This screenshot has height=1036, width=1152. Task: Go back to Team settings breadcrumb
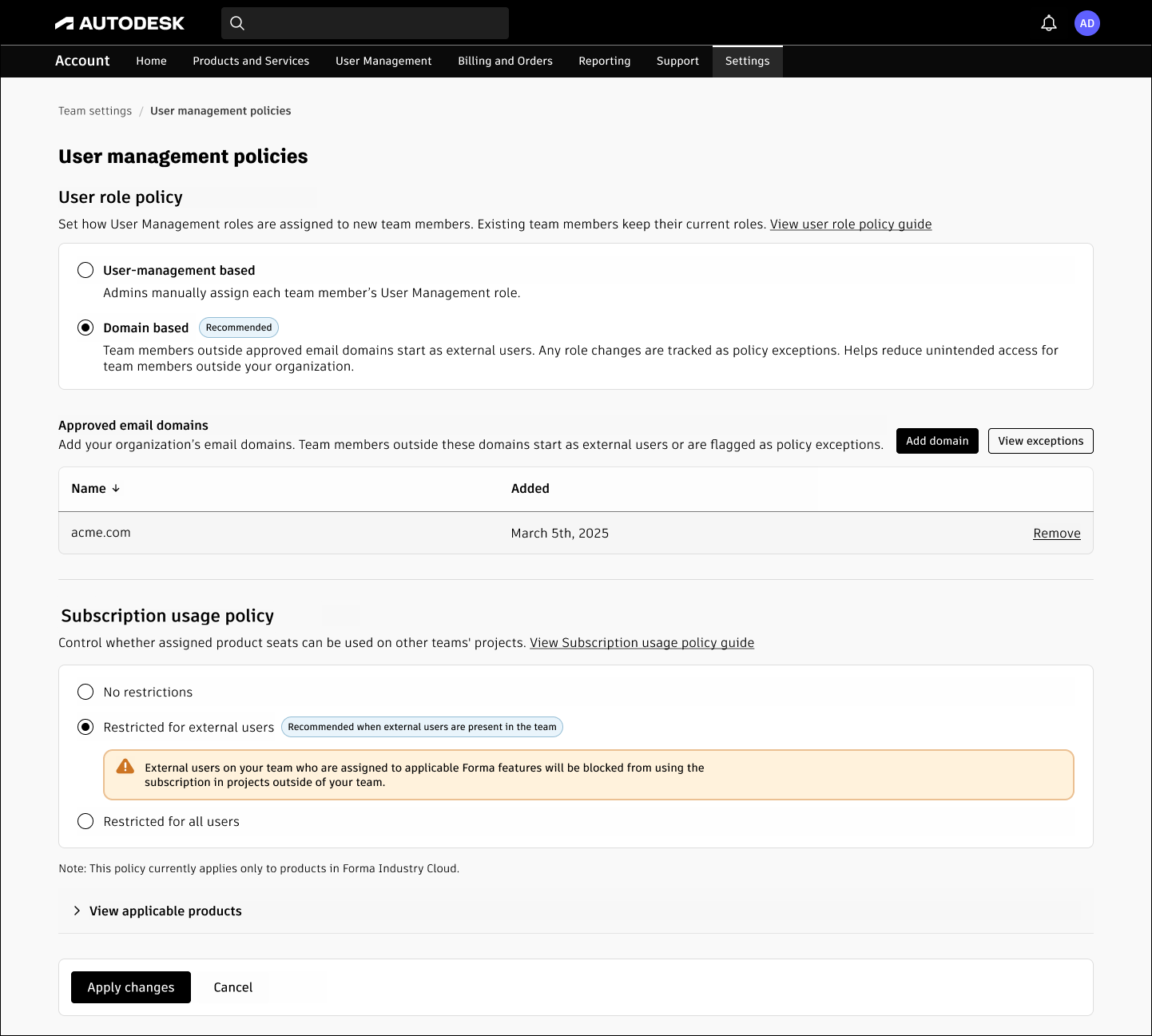point(95,111)
